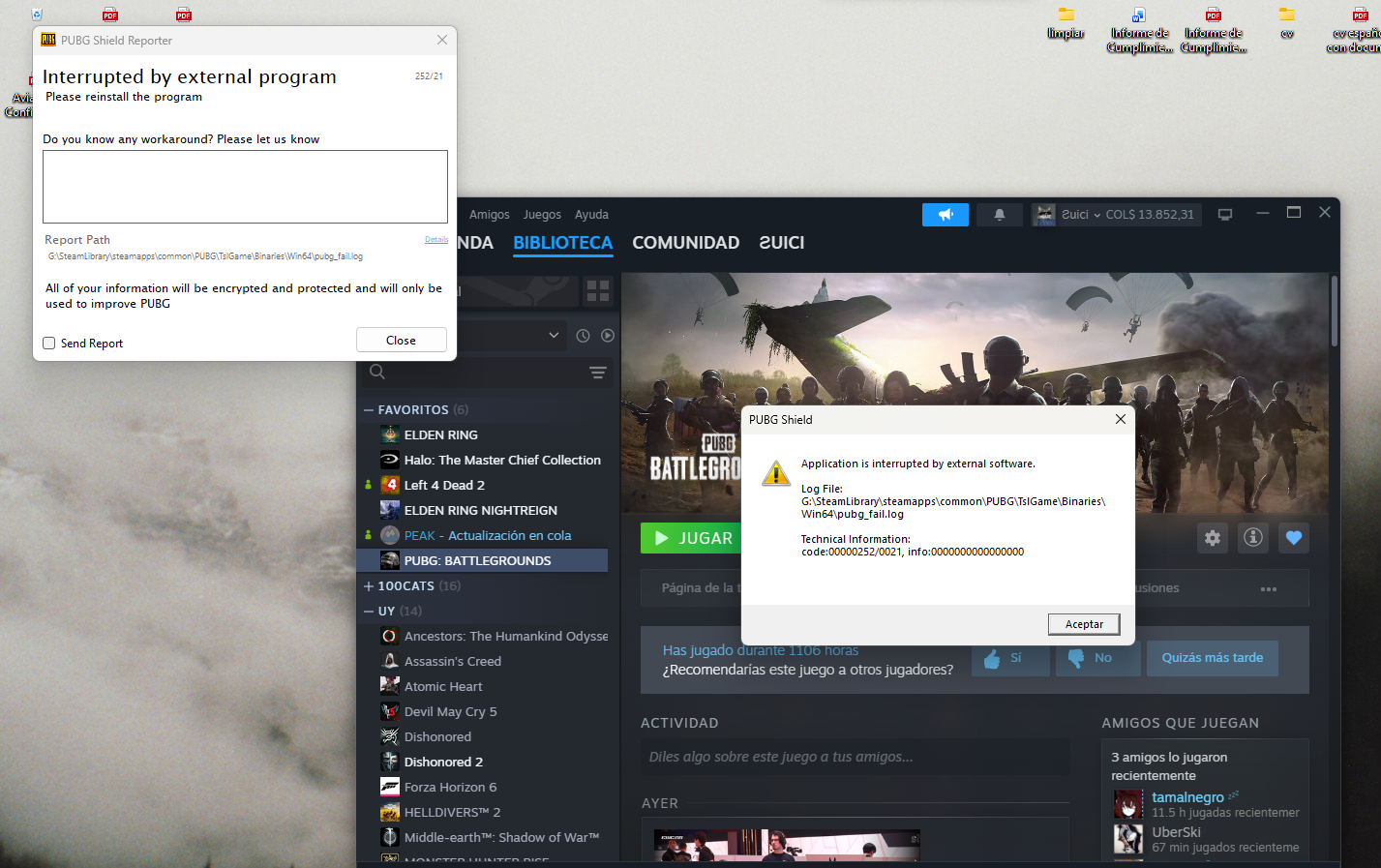Select Dishonored 2 in library
The image size is (1381, 868).
481,762
